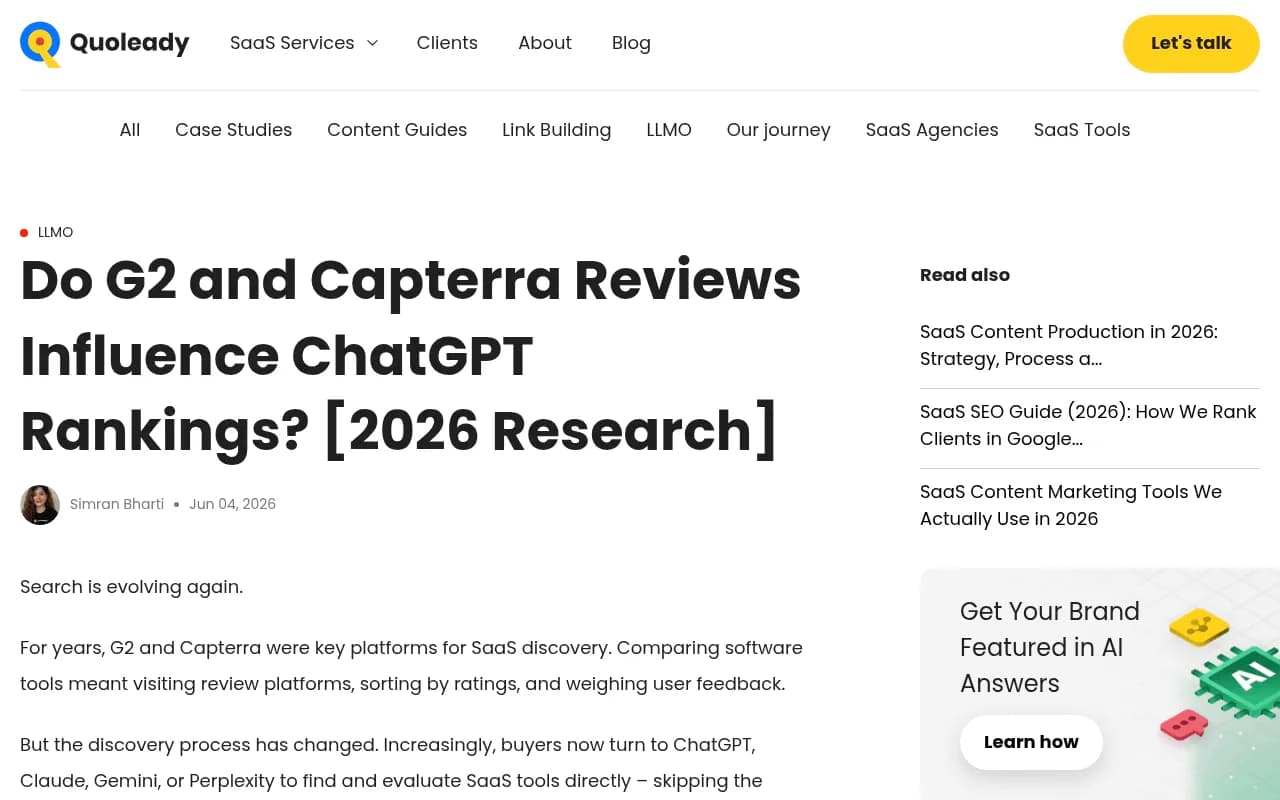Click Simran Bharti's author avatar
Image resolution: width=1280 pixels, height=800 pixels.
tap(40, 505)
